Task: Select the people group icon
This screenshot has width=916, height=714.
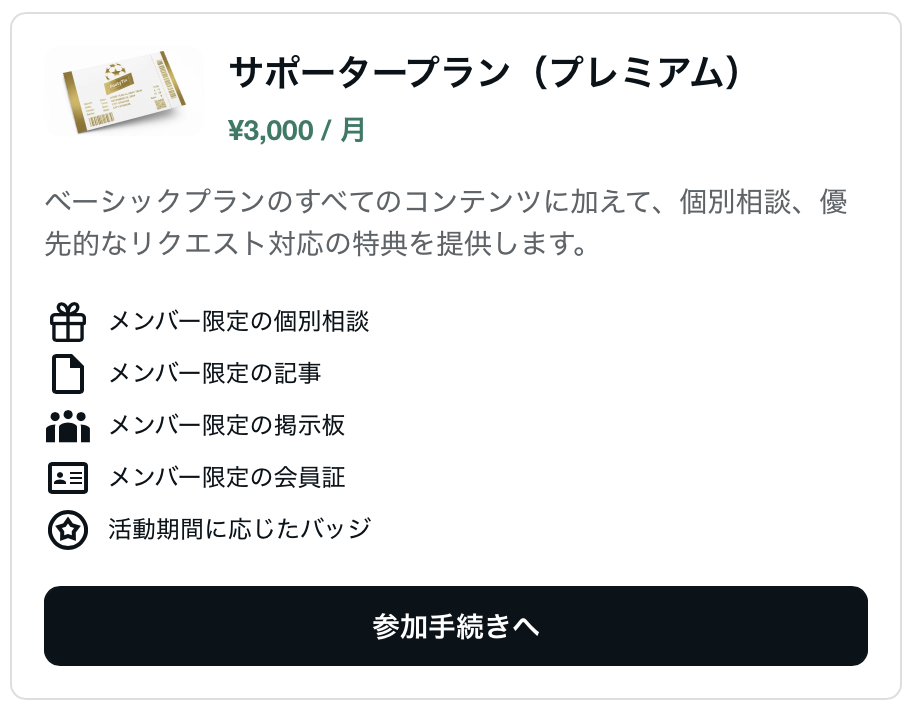Action: click(68, 426)
